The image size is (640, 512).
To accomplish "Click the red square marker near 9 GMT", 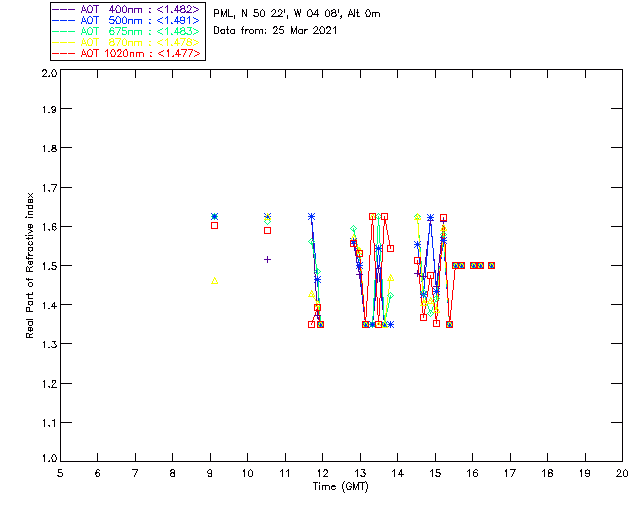I will coord(214,225).
